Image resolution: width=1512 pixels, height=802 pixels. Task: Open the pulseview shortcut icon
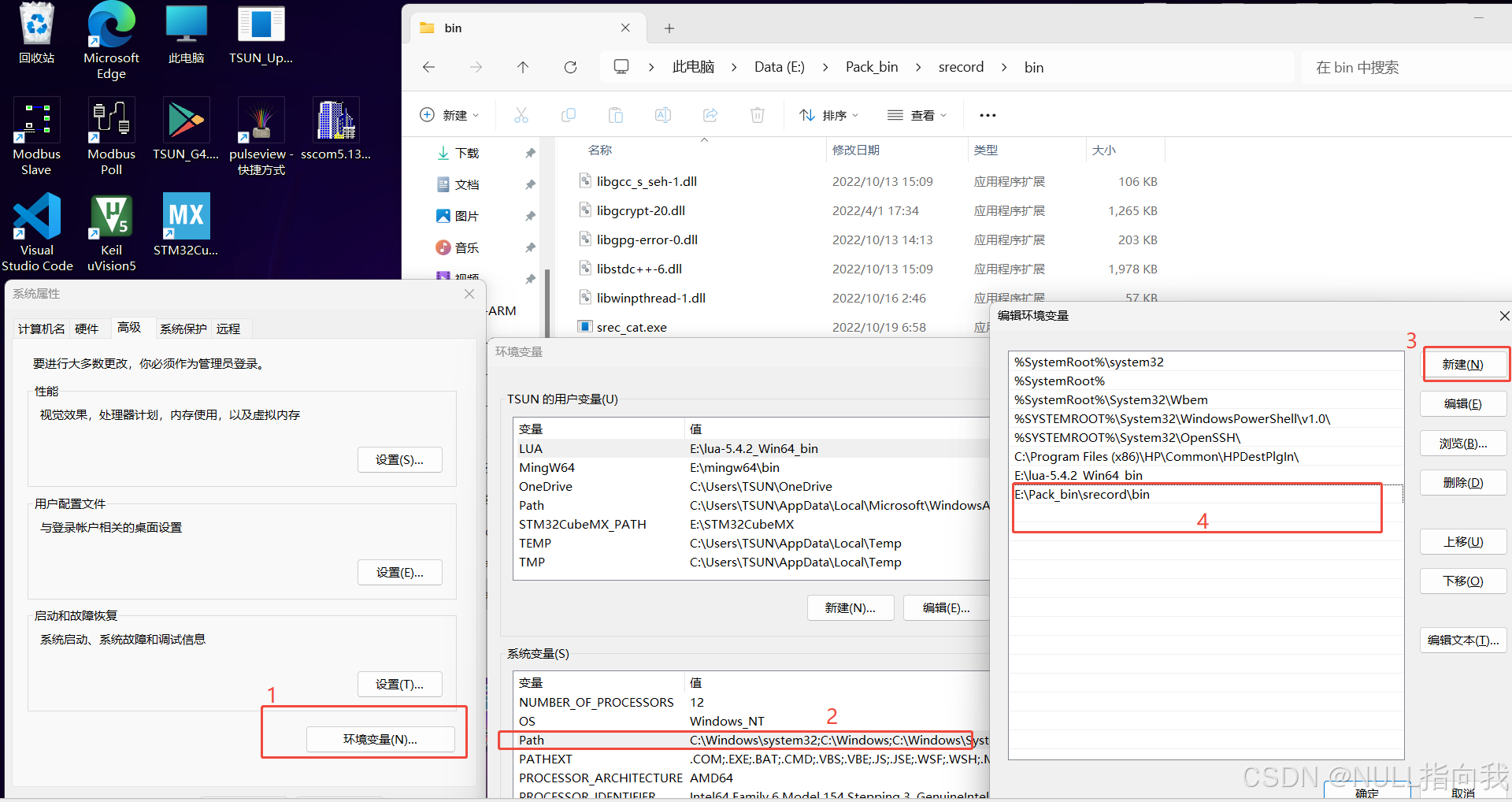261,136
